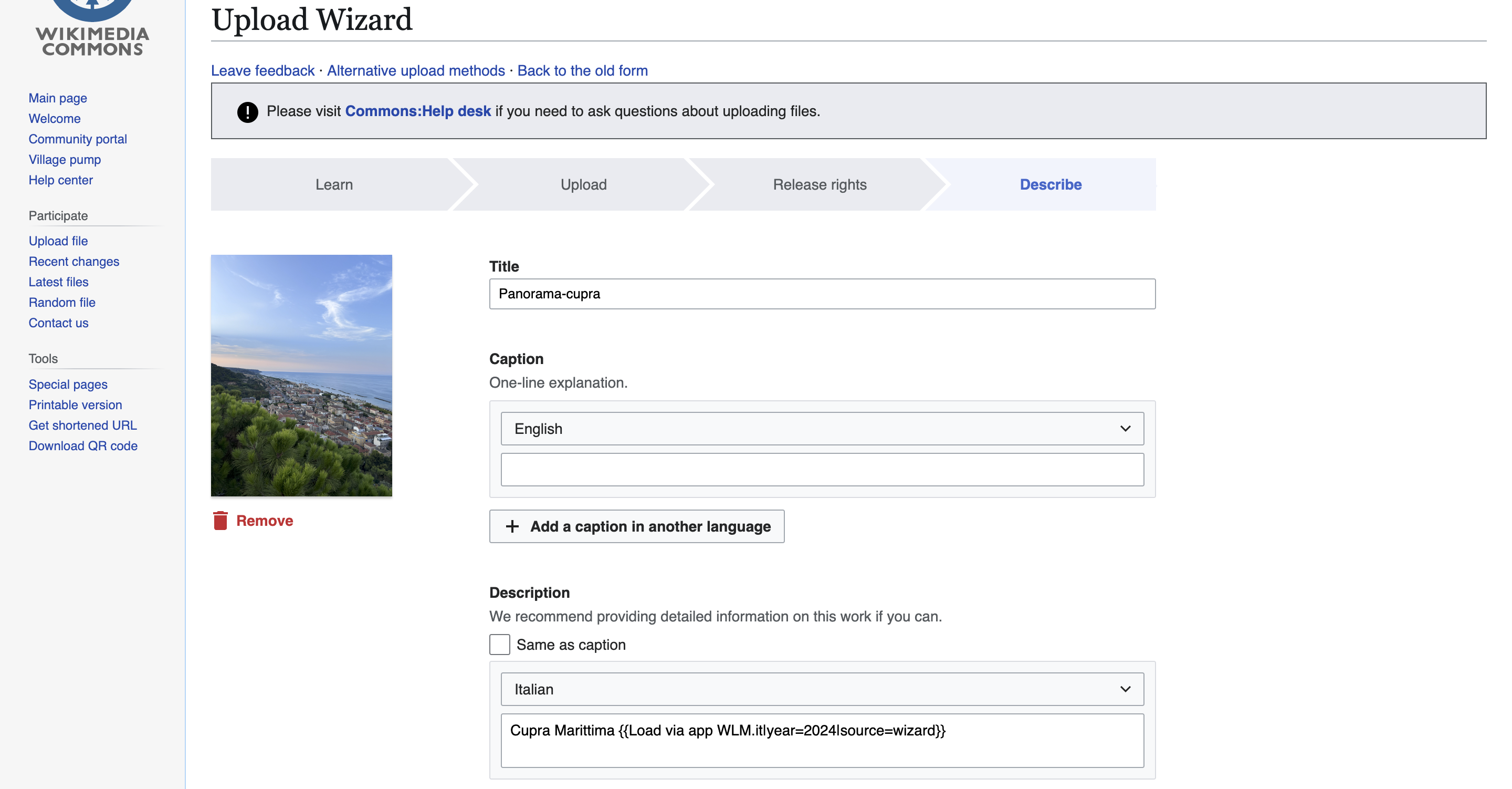
Task: Click the Panorama-cupra title field
Action: (x=822, y=294)
